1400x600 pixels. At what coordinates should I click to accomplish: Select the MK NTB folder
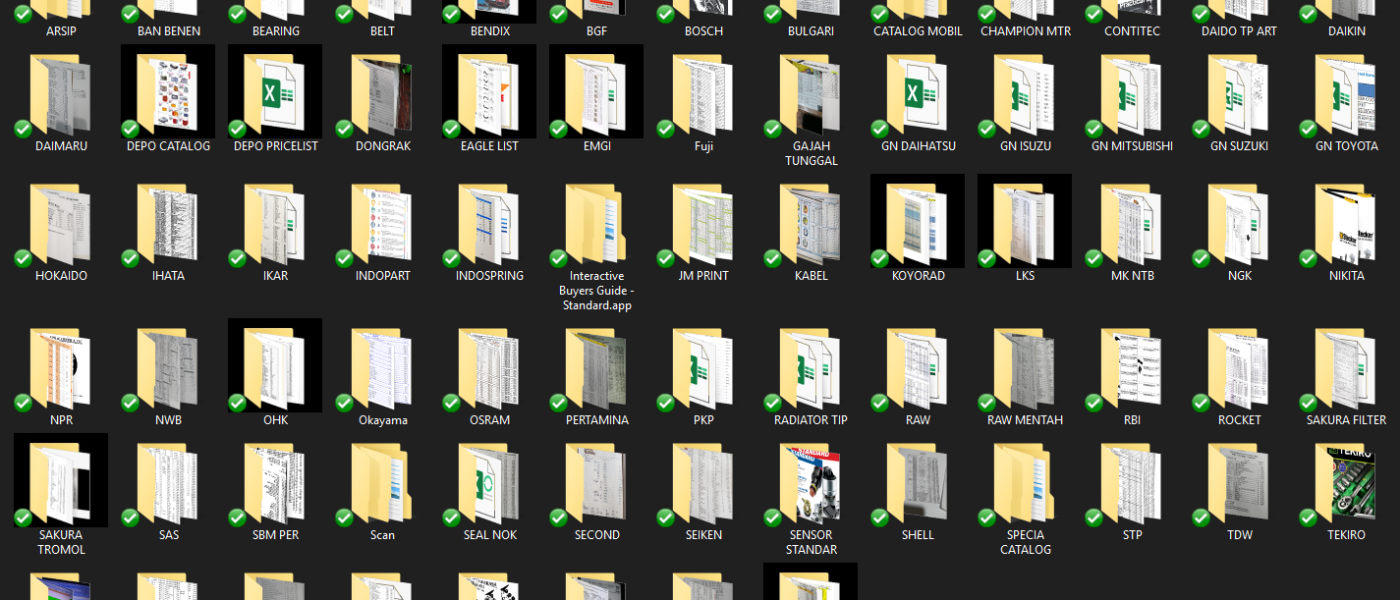pyautogui.click(x=1132, y=226)
